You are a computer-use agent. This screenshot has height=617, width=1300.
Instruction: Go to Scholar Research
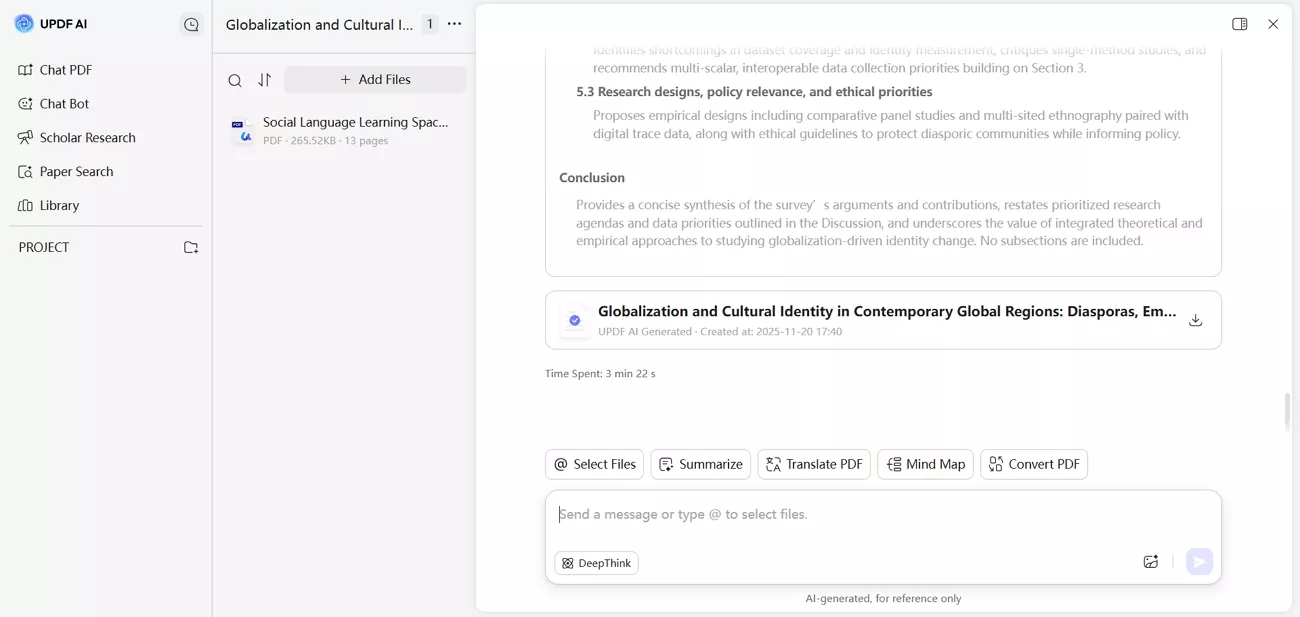[x=87, y=138]
